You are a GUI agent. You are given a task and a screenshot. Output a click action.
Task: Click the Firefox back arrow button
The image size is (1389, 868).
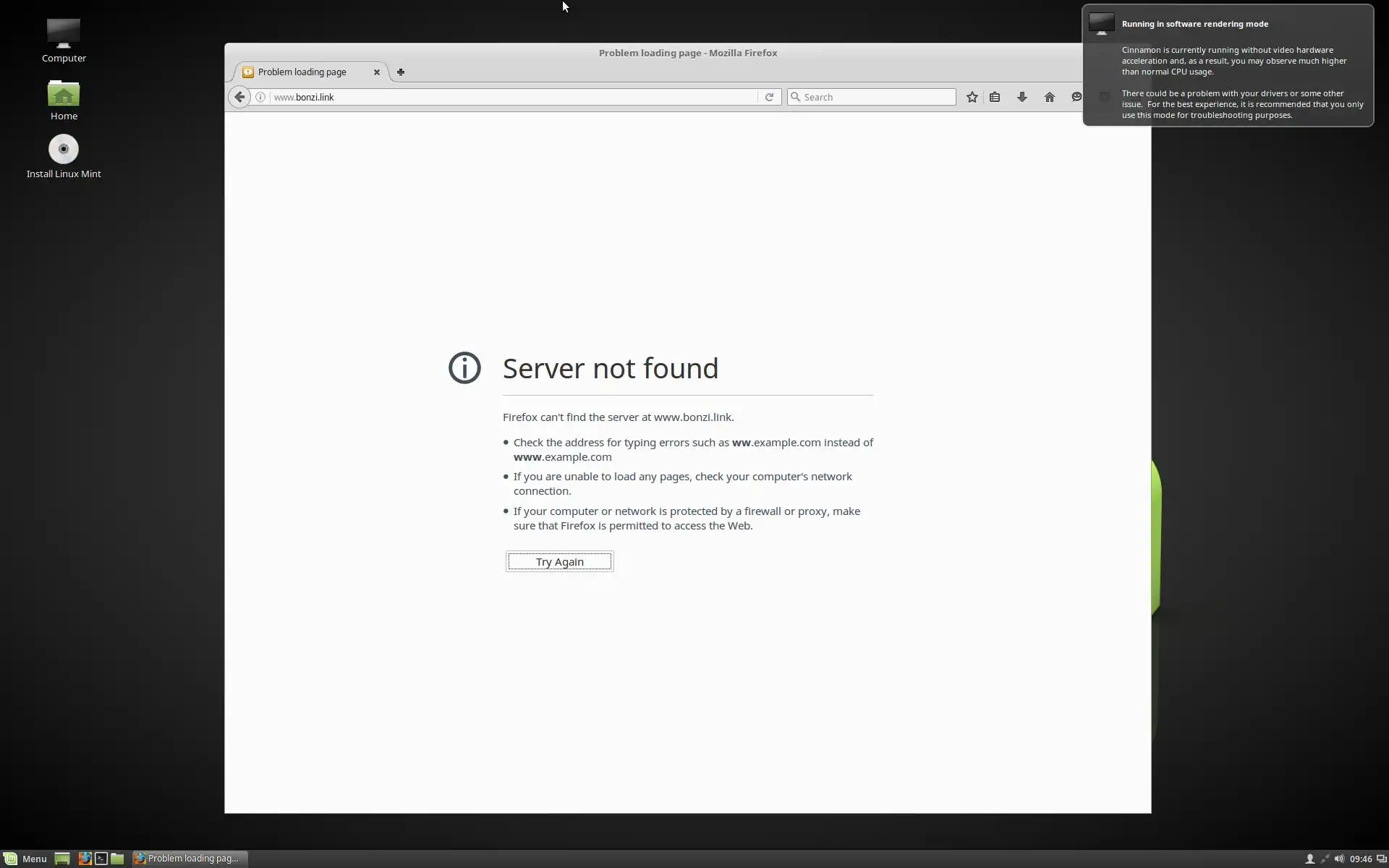coord(239,97)
